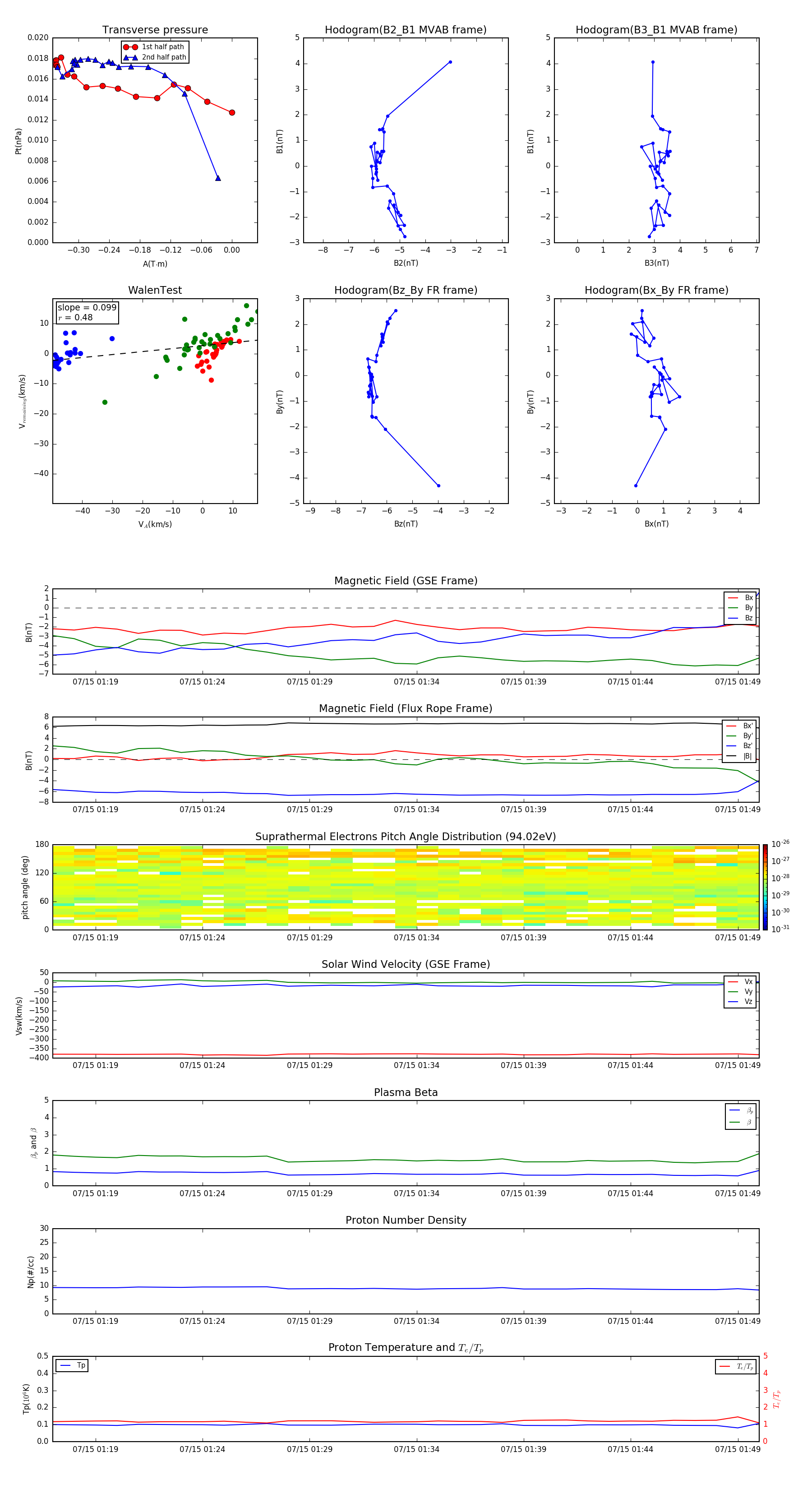The width and height of the screenshot is (812, 1489).
Task: Click the 'Magnetic Field (GSE Frame)' title
Action: tap(406, 581)
